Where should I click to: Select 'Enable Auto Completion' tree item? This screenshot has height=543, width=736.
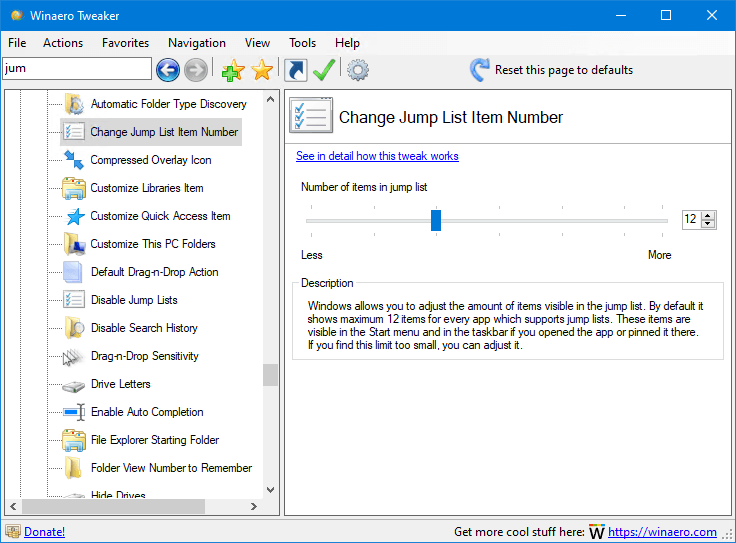[x=147, y=412]
